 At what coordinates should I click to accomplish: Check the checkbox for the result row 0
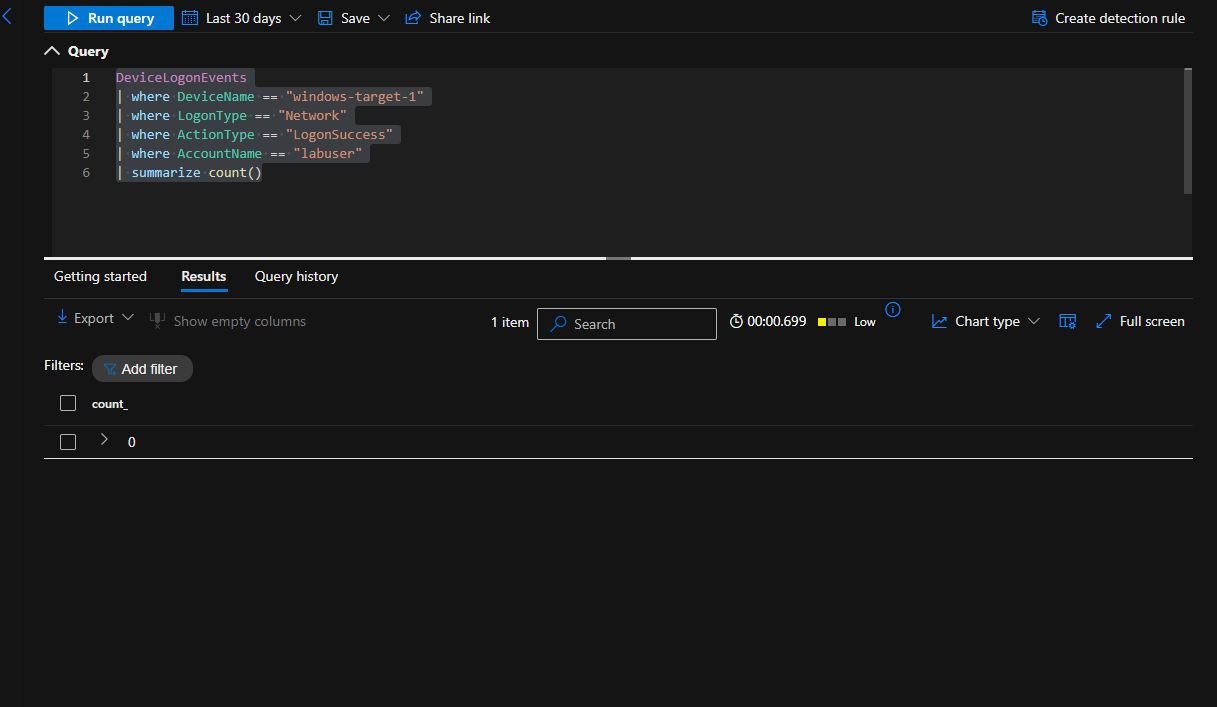[x=68, y=442]
